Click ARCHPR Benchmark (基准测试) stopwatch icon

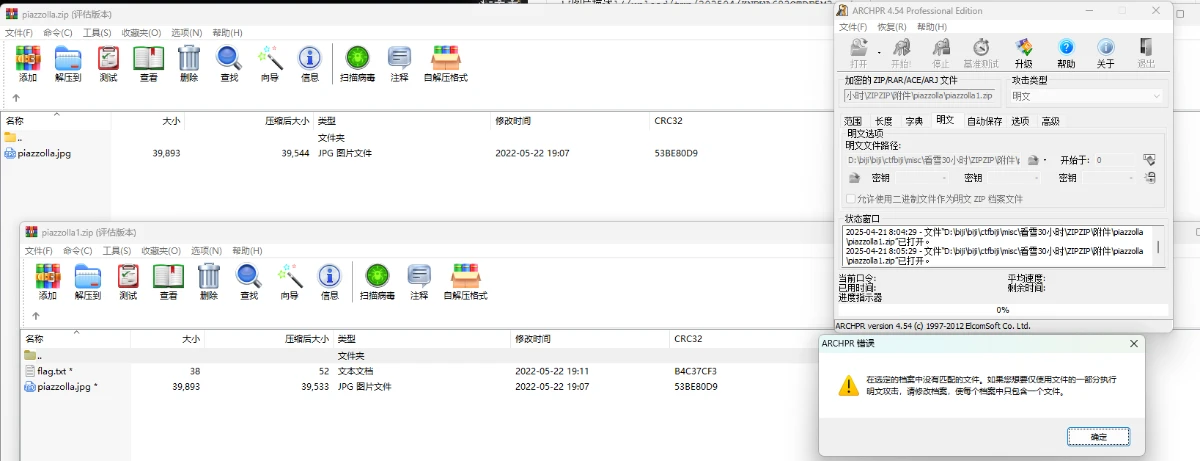point(982,47)
